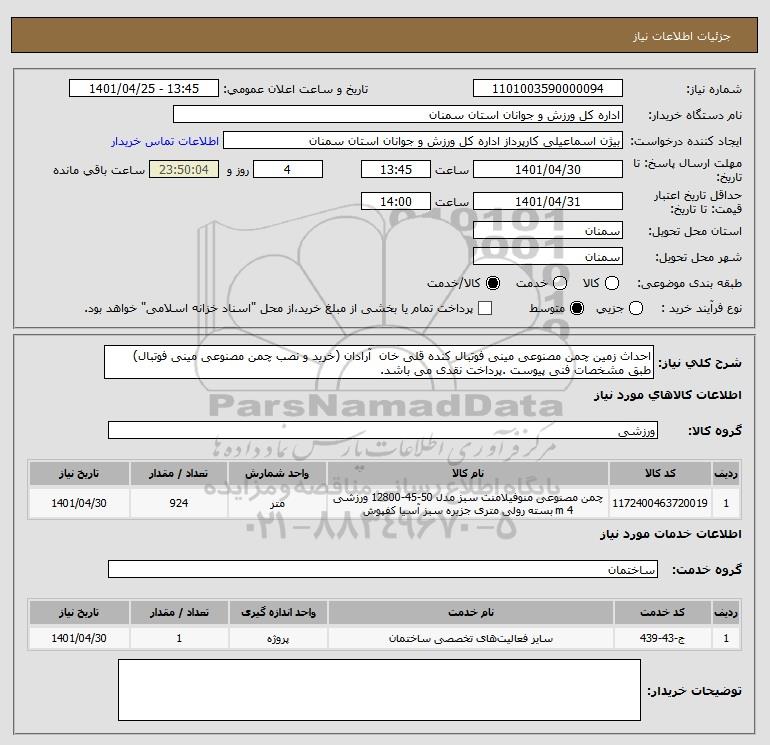The image size is (770, 745).
Task: Click the کد خدمت column header
Action: [x=662, y=612]
